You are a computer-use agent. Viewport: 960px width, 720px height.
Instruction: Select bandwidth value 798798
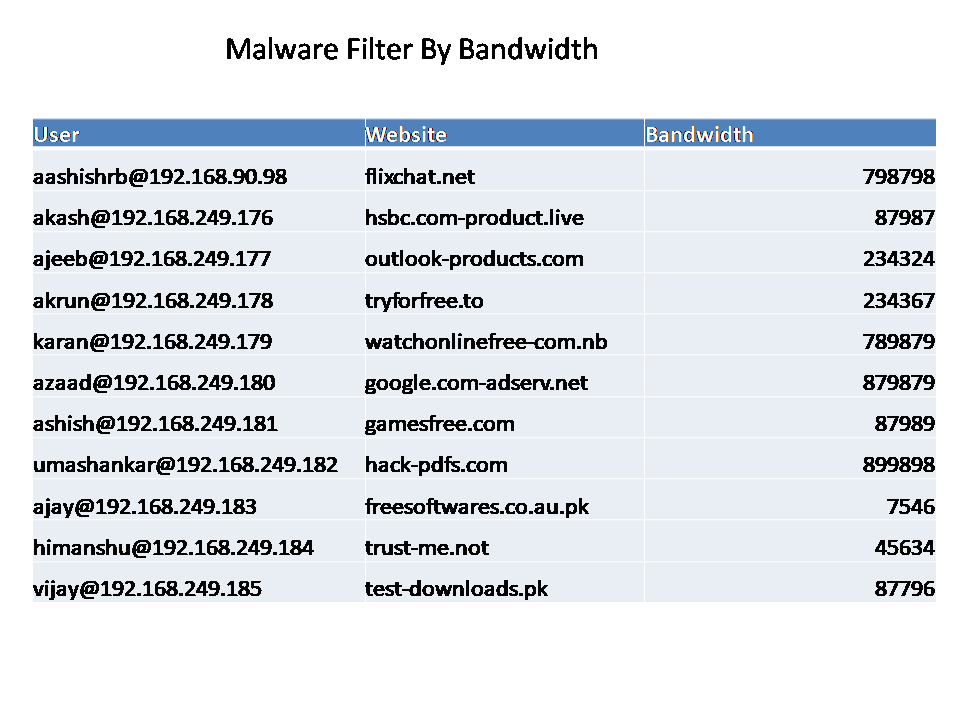tap(898, 177)
